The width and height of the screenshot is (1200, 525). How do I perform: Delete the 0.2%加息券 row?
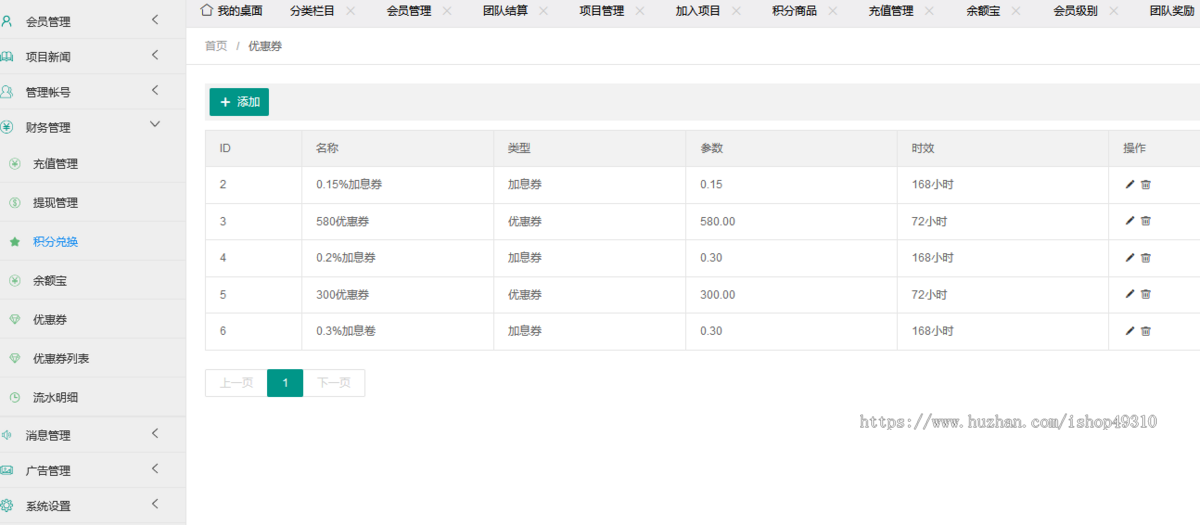[x=1146, y=257]
